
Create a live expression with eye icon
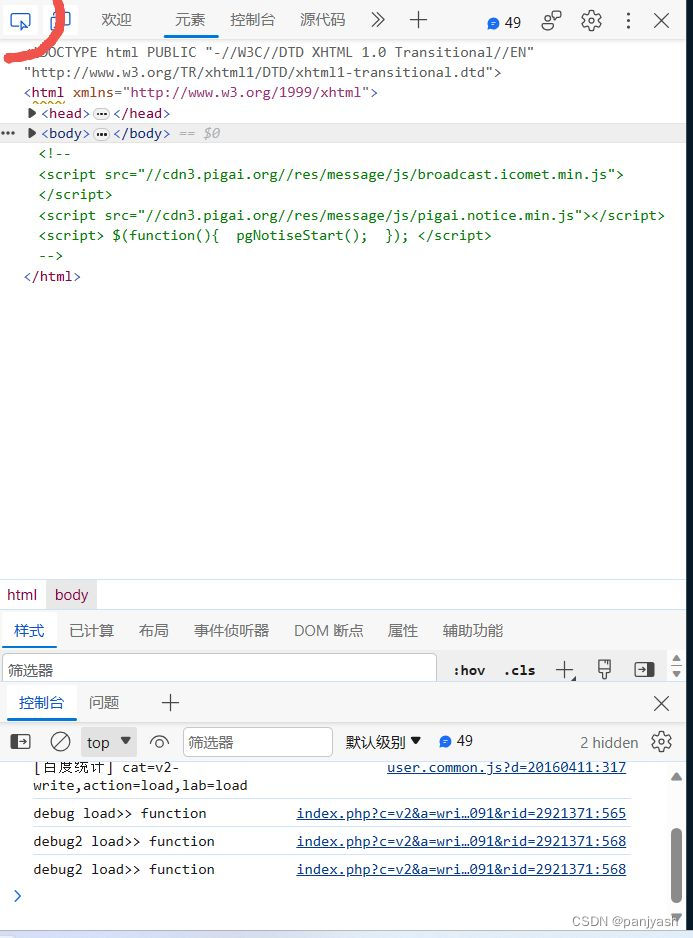point(159,742)
